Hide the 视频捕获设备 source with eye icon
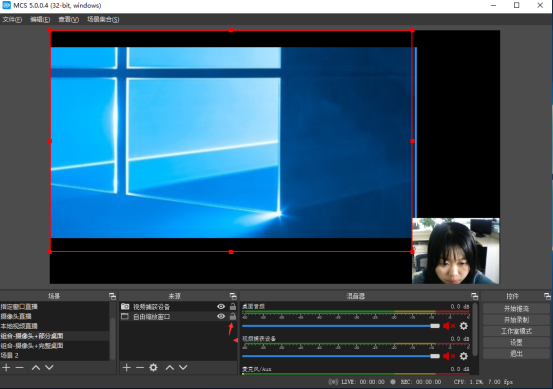 pyautogui.click(x=221, y=306)
